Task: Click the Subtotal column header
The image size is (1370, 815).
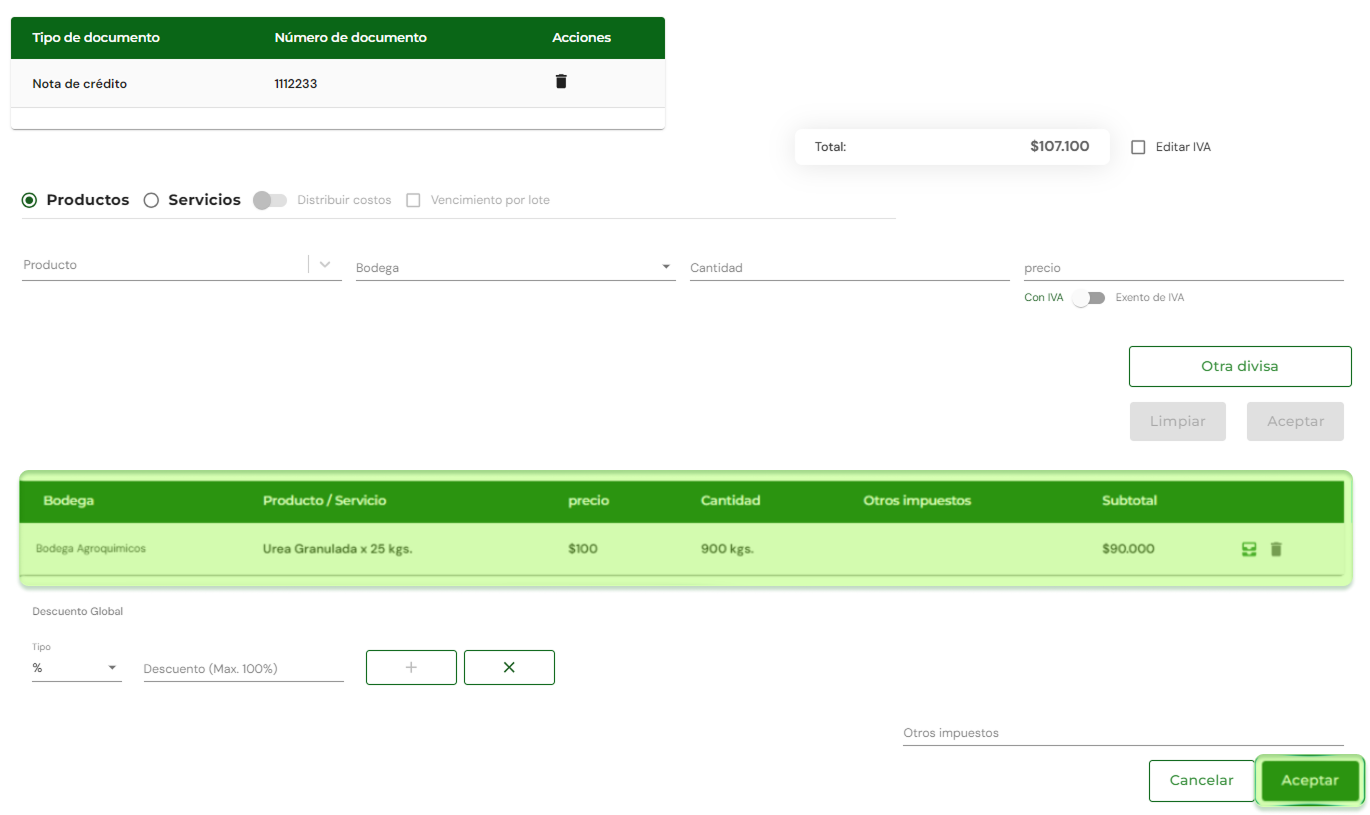Action: point(1130,501)
